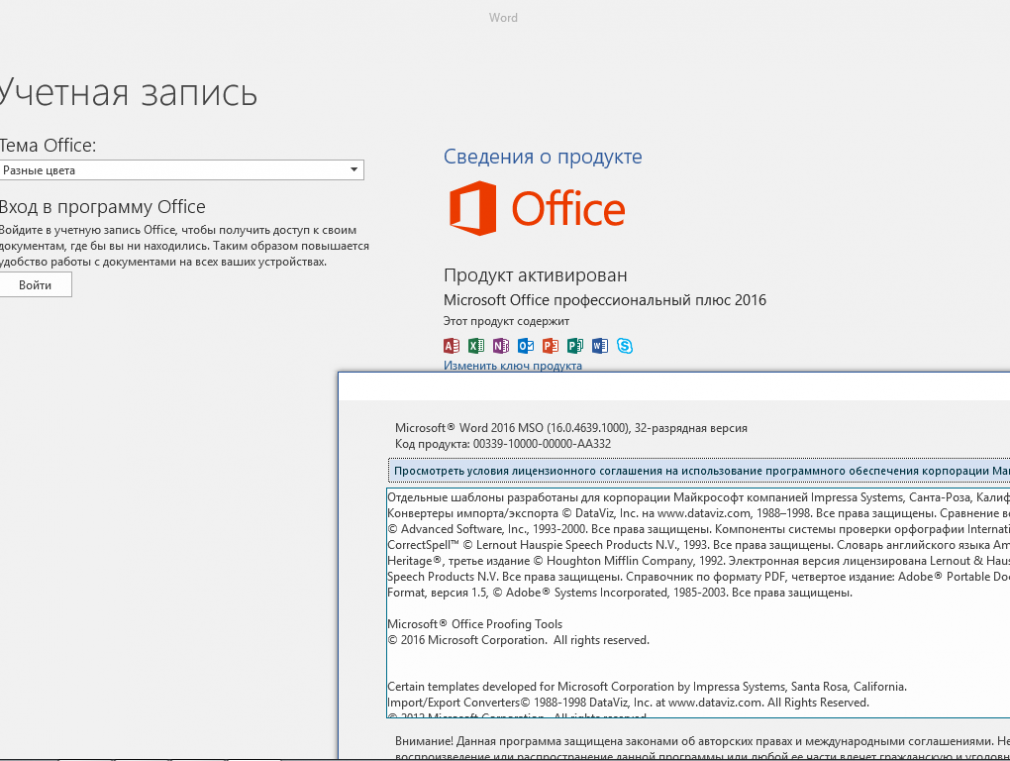Click the Сведения о продукте heading

(543, 157)
